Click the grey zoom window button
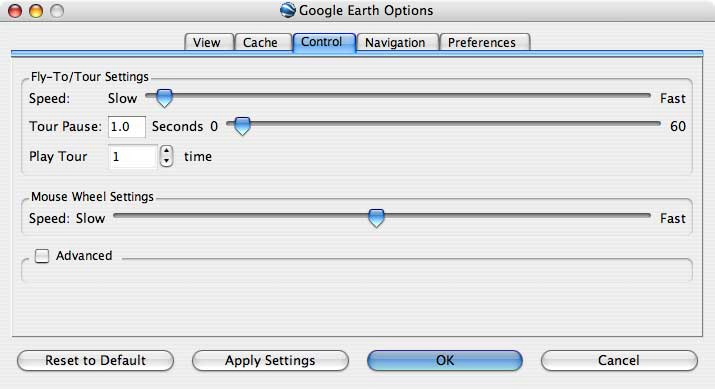715x389 pixels. [57, 10]
